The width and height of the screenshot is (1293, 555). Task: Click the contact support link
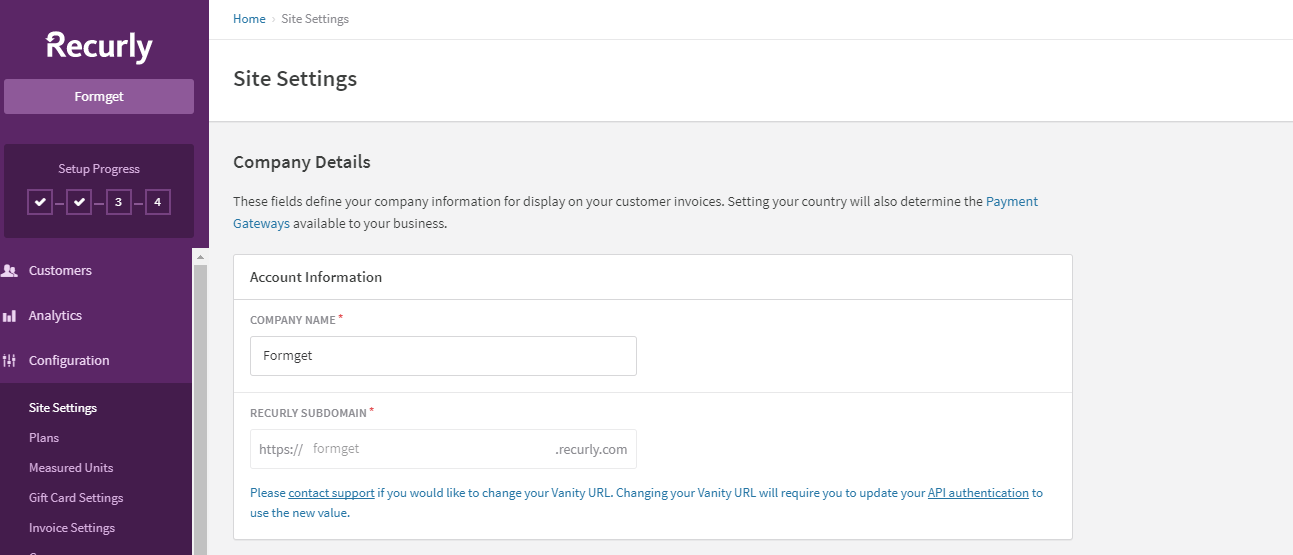331,493
